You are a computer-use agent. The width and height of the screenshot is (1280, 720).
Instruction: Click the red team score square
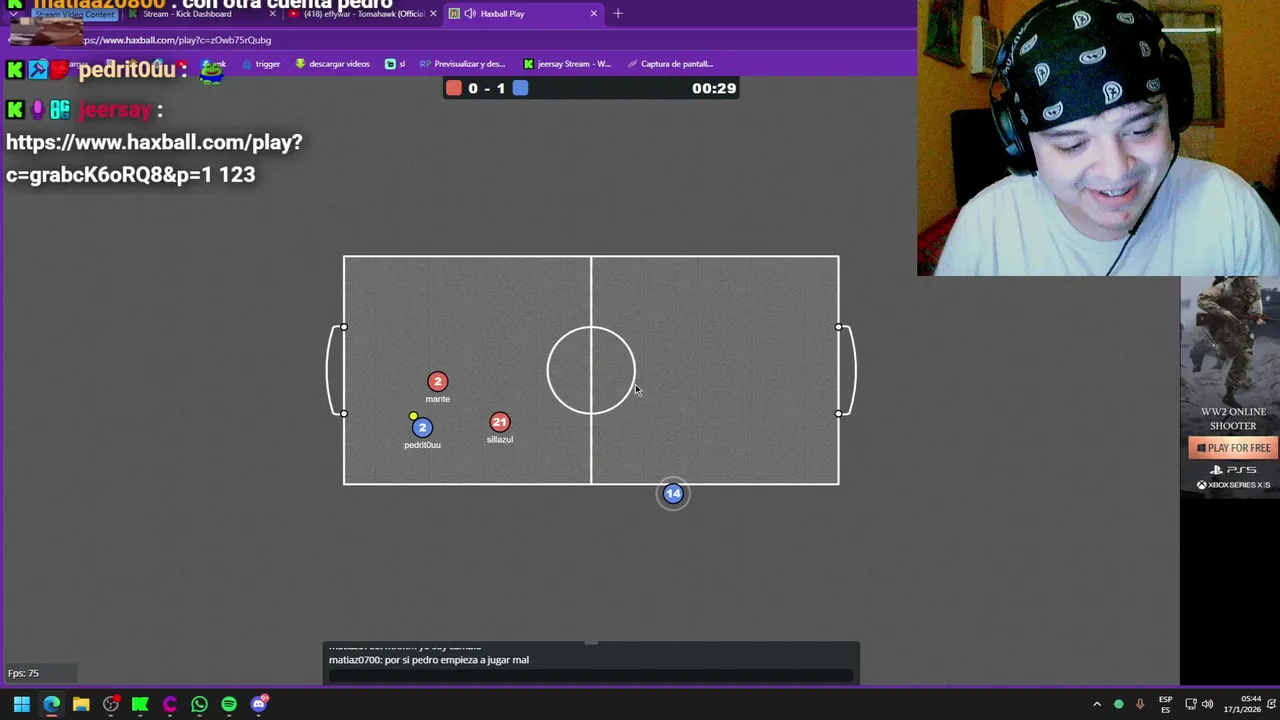click(454, 88)
